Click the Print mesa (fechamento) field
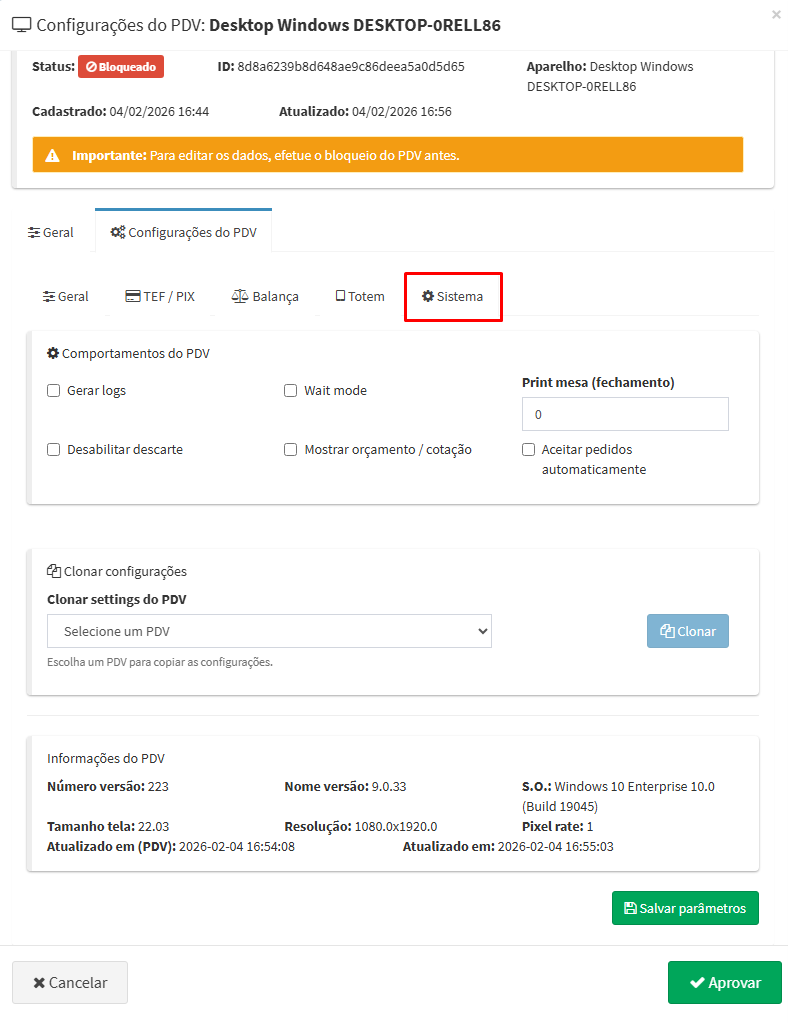The height and width of the screenshot is (1023, 788). 625,414
